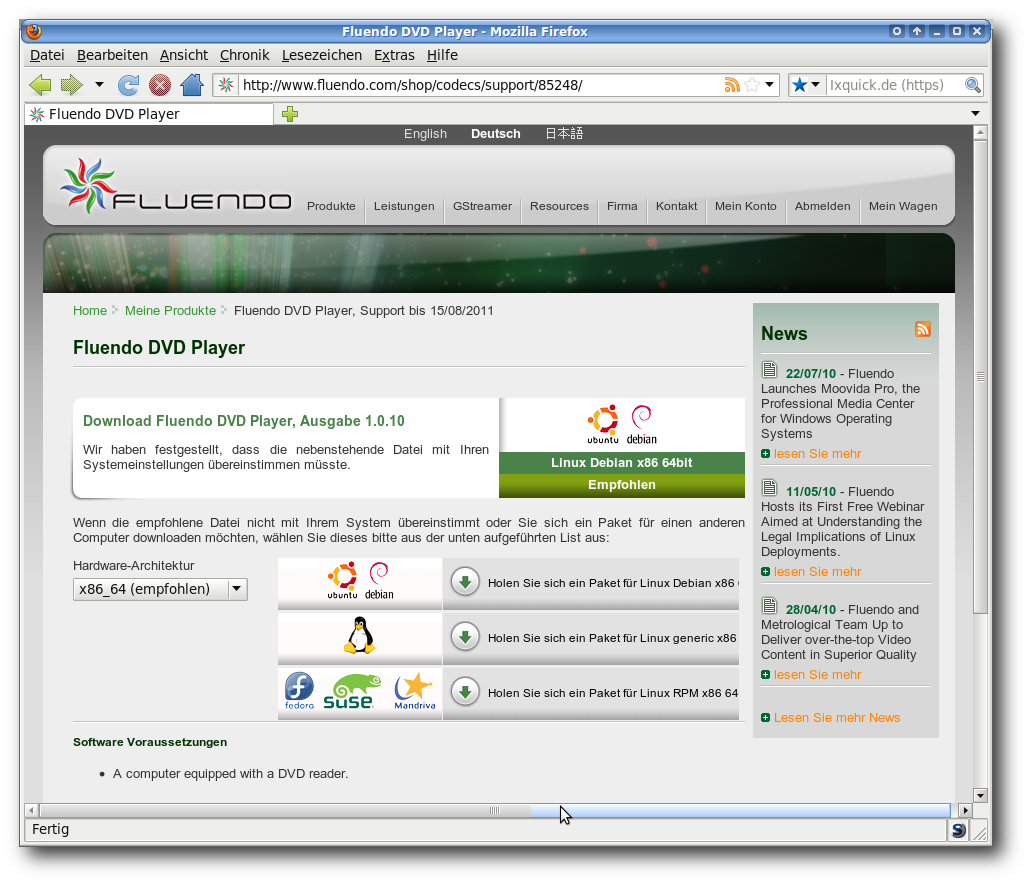Click the red stop loading icon
1032x886 pixels.
(159, 85)
